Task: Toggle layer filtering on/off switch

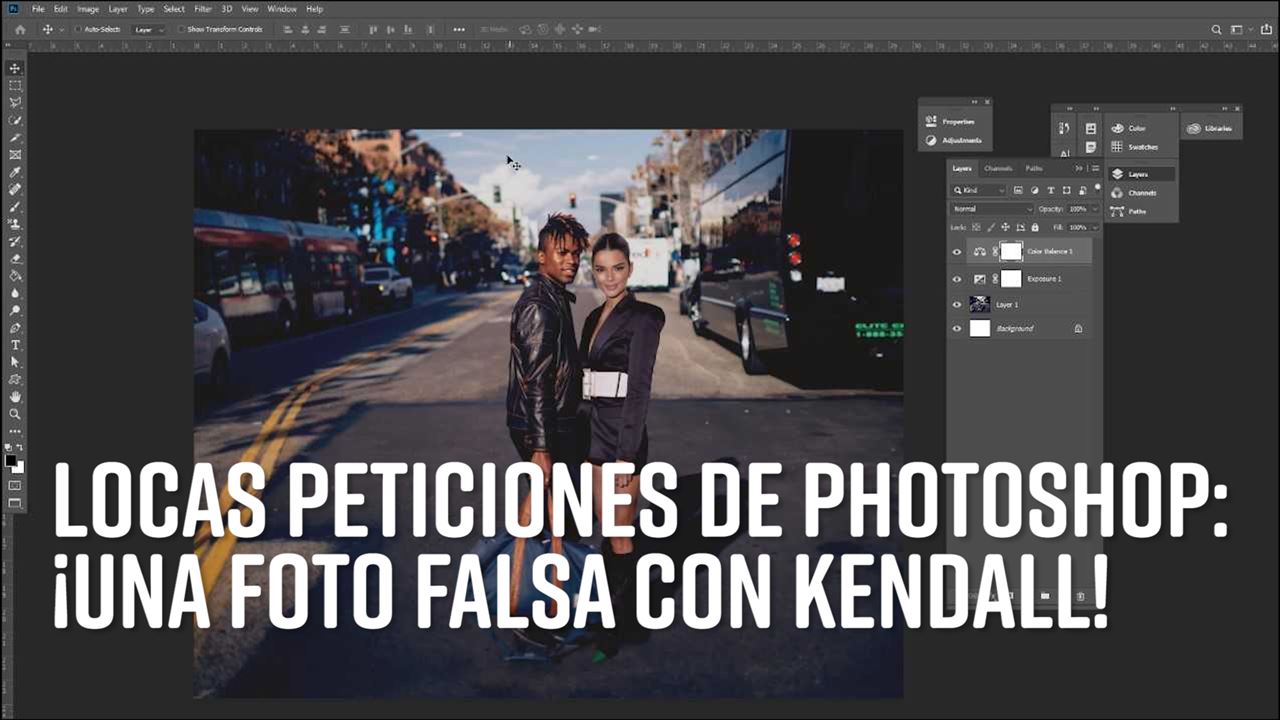Action: coord(1097,187)
